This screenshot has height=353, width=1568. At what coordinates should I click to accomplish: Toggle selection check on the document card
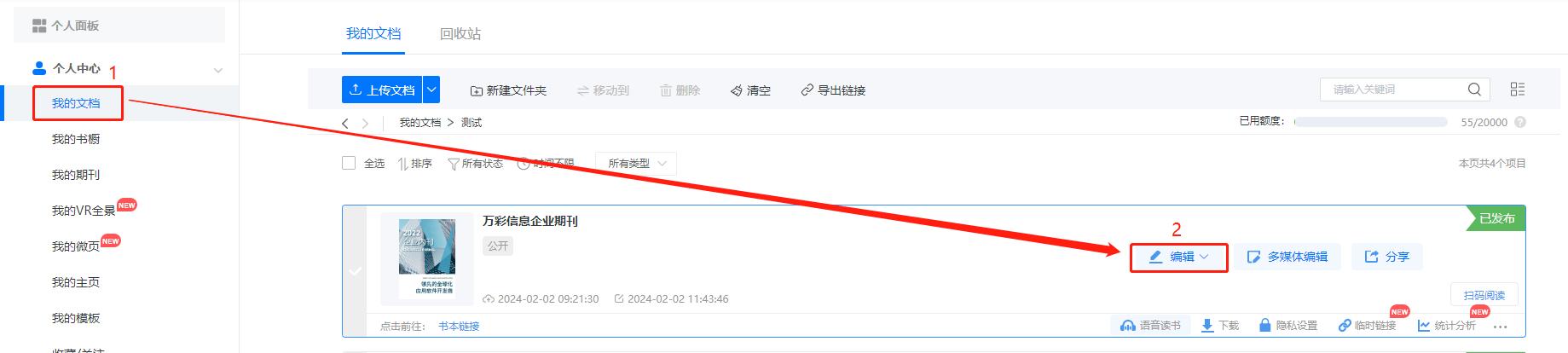(x=356, y=271)
